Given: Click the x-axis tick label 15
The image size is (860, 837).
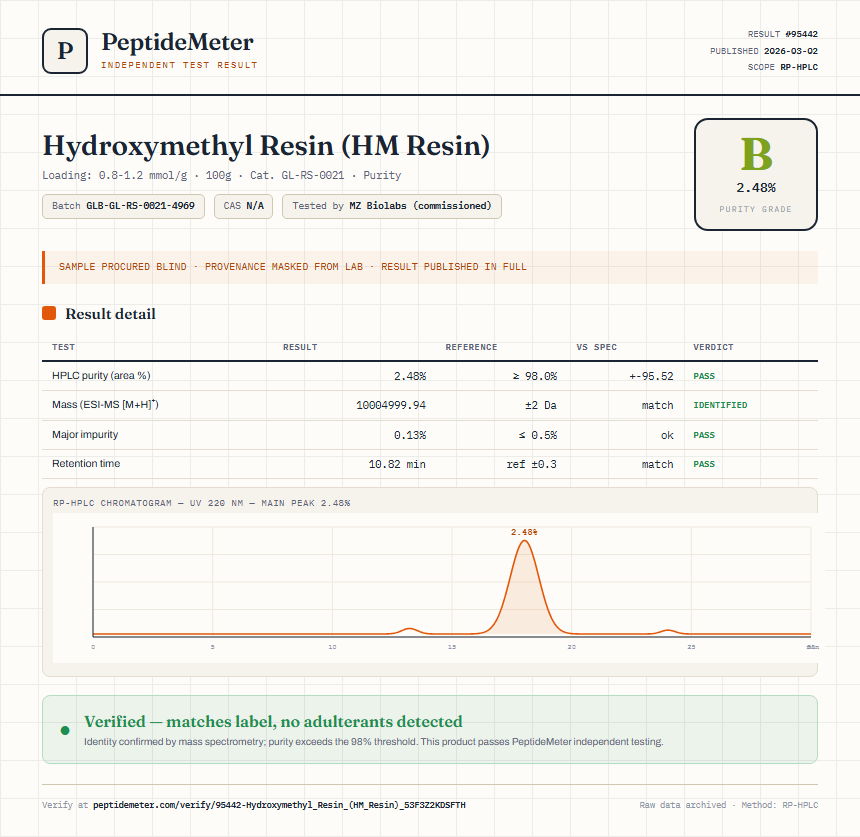Looking at the screenshot, I should (452, 647).
